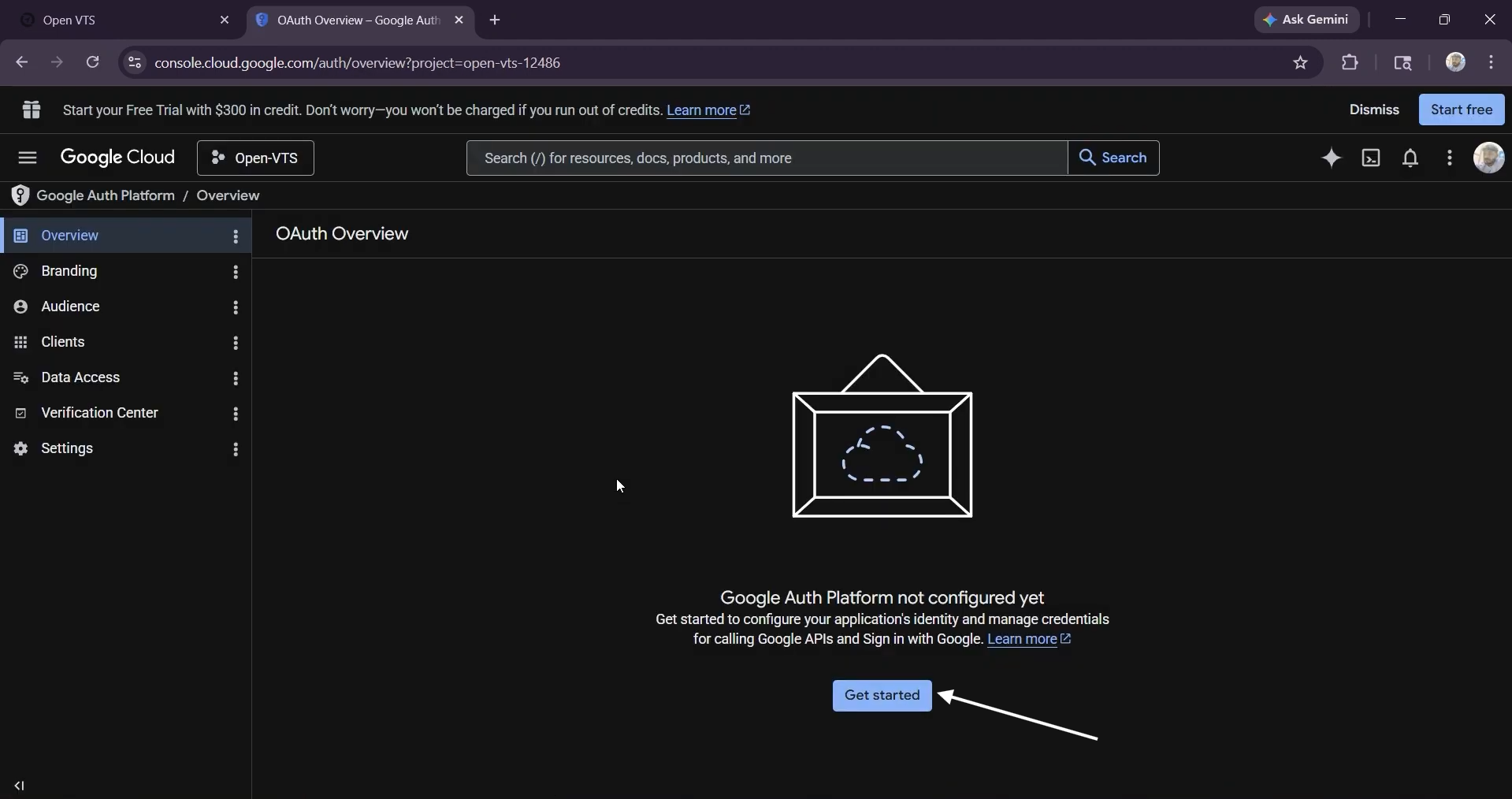Dismiss the free trial banner
This screenshot has height=799, width=1512.
coord(1374,110)
